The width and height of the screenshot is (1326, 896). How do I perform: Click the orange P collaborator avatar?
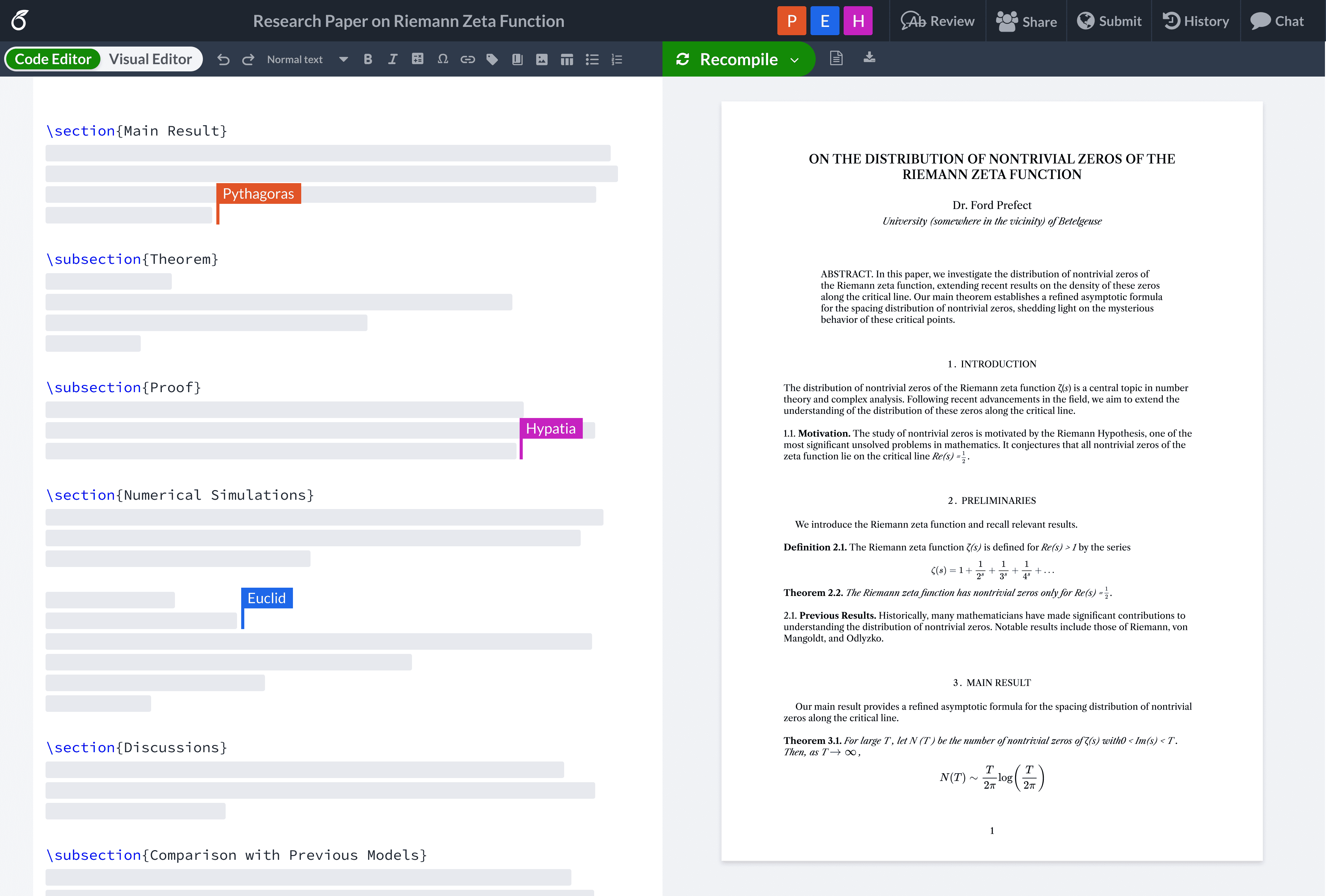pyautogui.click(x=792, y=21)
